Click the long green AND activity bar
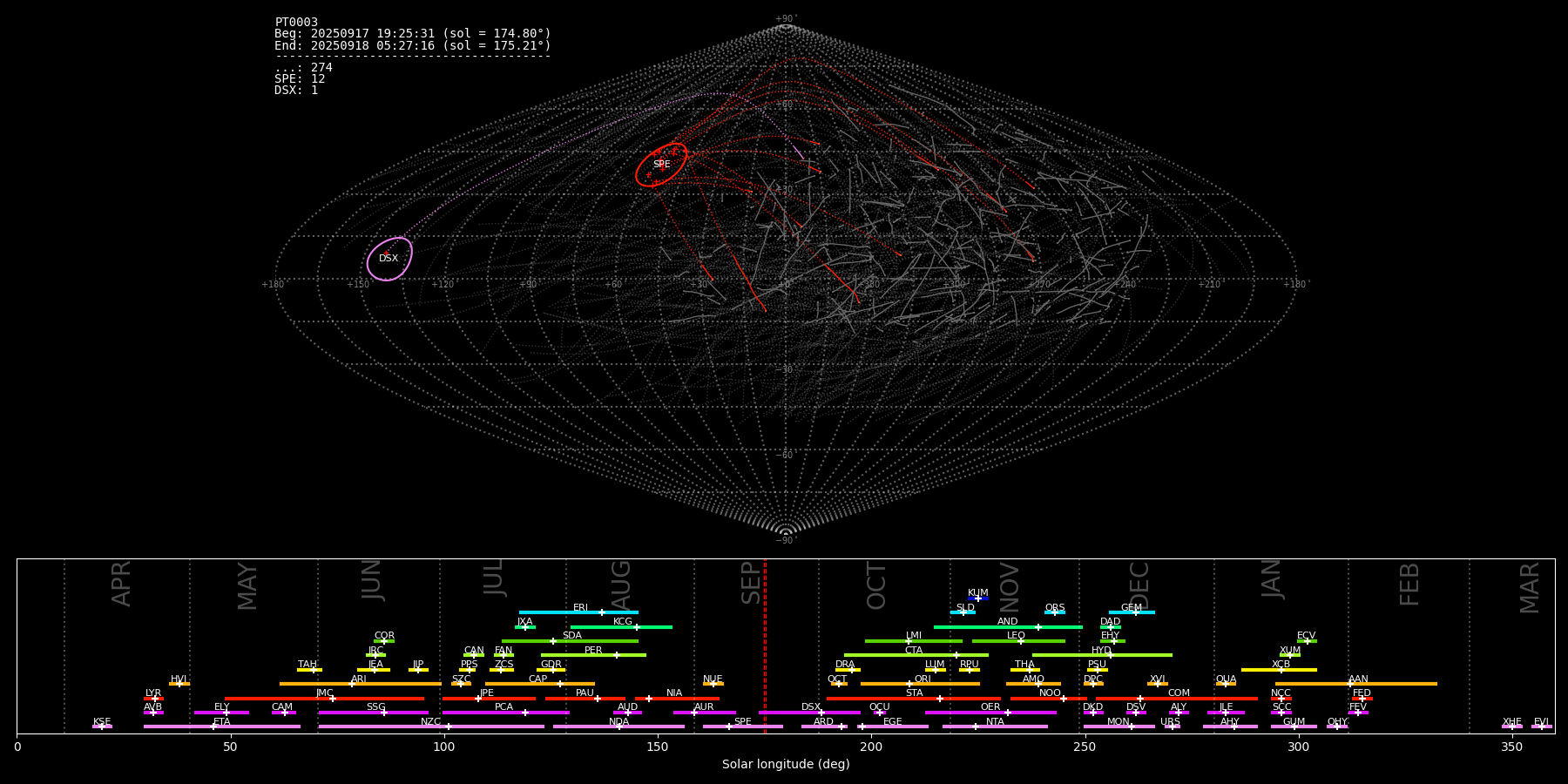Image resolution: width=1568 pixels, height=784 pixels. point(1009,627)
